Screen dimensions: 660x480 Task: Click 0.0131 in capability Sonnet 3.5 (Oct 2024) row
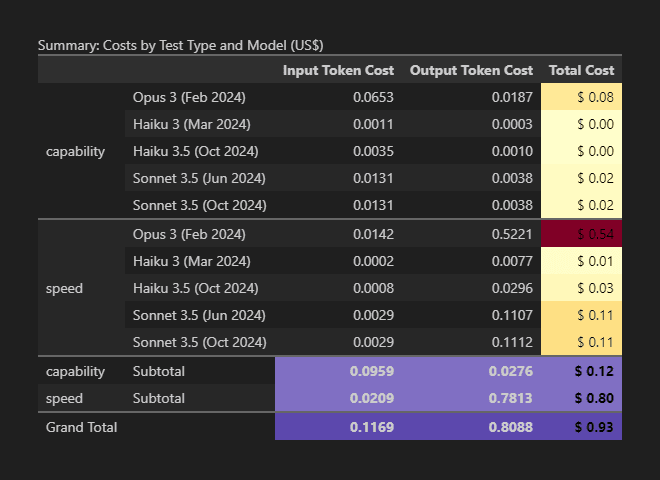coord(373,205)
